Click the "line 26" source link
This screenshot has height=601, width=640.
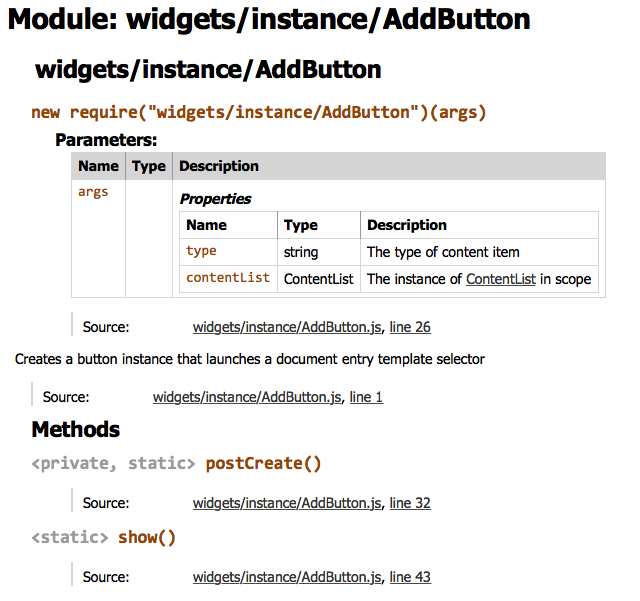pyautogui.click(x=410, y=327)
